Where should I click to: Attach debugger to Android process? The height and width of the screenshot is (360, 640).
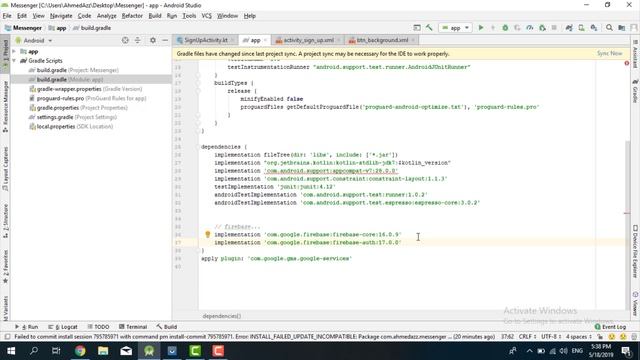tap(542, 28)
